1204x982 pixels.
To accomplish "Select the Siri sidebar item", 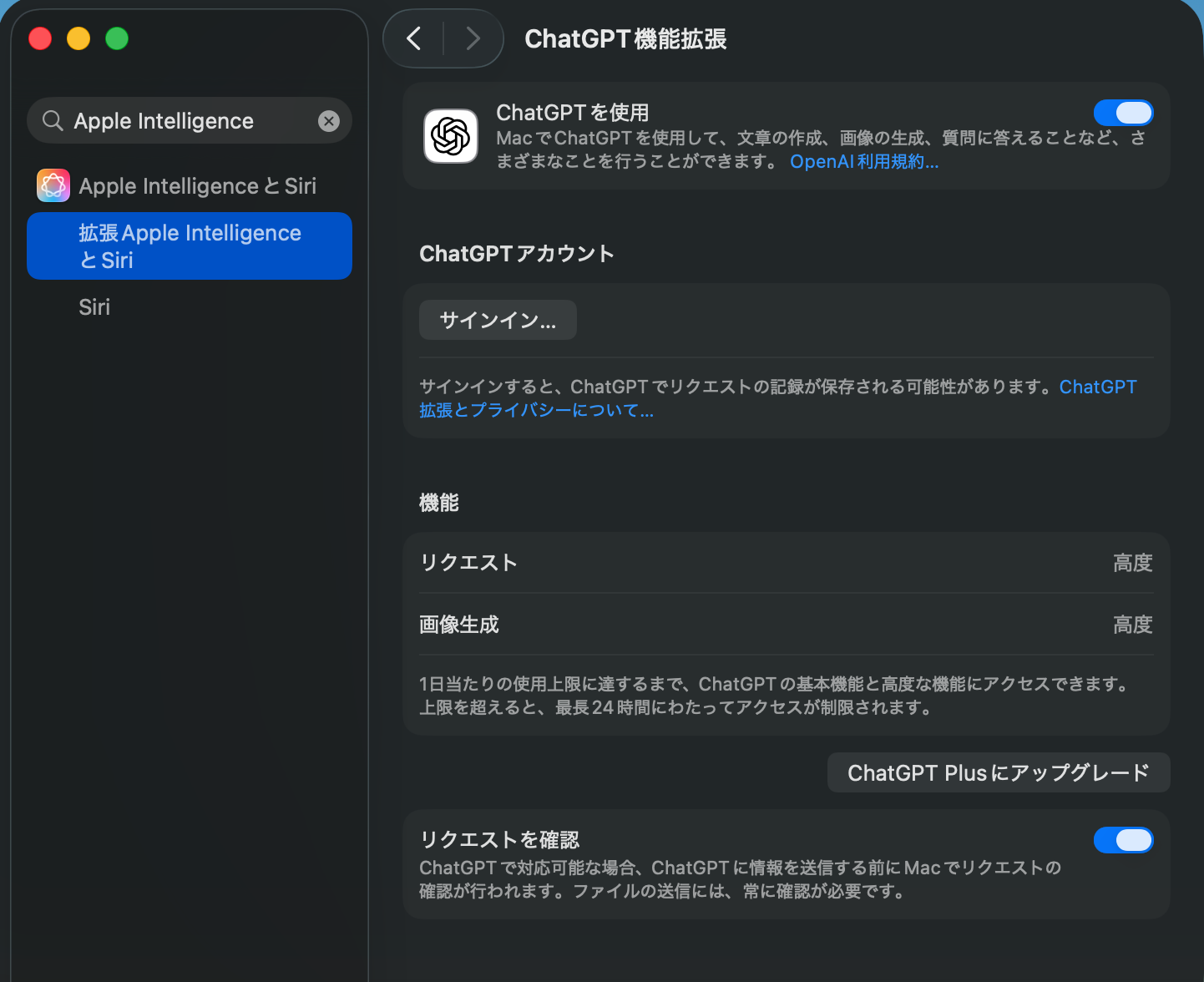I will (x=190, y=307).
